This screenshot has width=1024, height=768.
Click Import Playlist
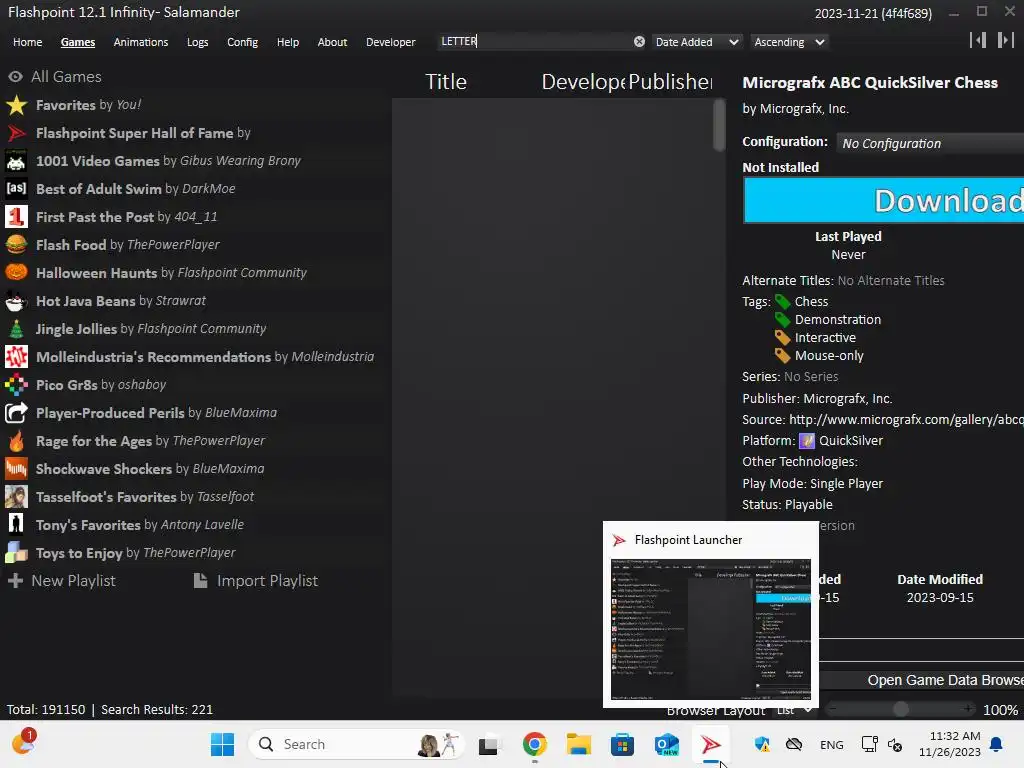pyautogui.click(x=256, y=581)
